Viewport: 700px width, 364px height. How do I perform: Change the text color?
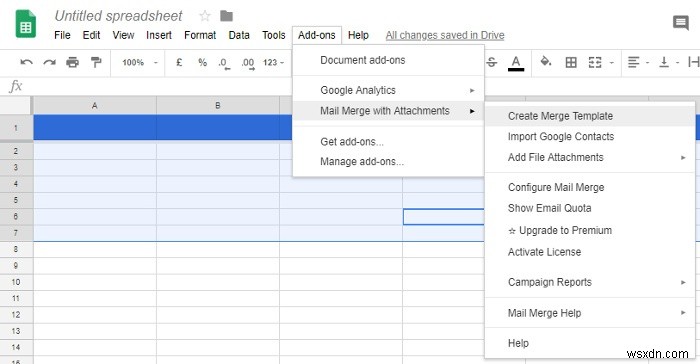point(516,63)
